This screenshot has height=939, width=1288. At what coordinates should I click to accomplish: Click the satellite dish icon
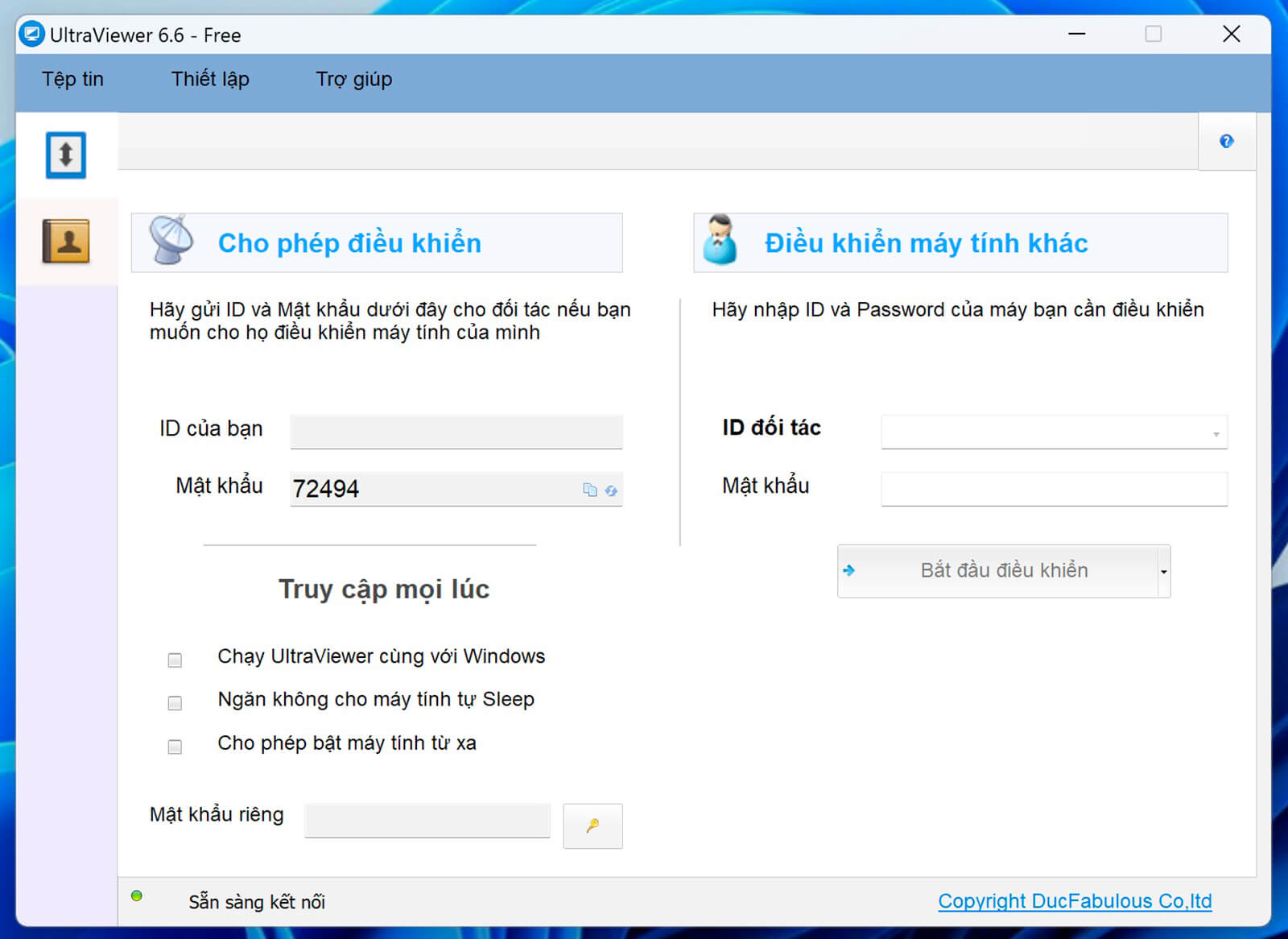click(171, 240)
